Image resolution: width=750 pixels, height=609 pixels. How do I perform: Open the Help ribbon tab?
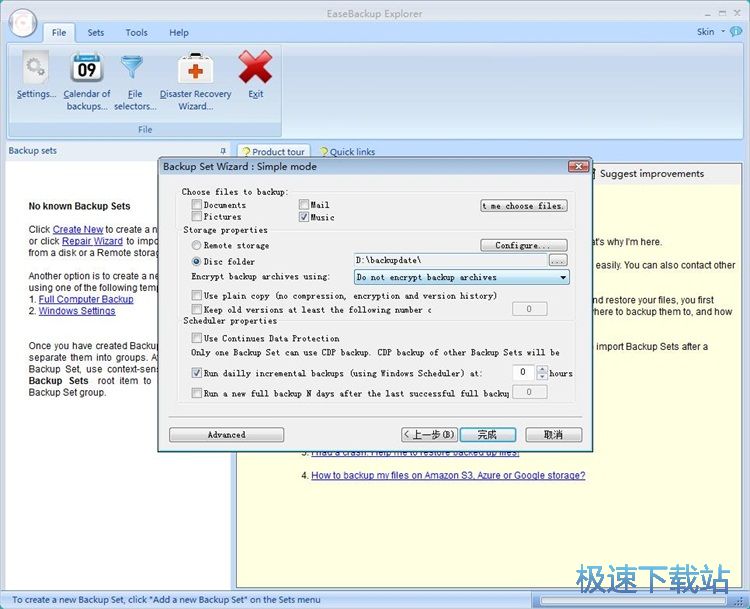[x=178, y=33]
